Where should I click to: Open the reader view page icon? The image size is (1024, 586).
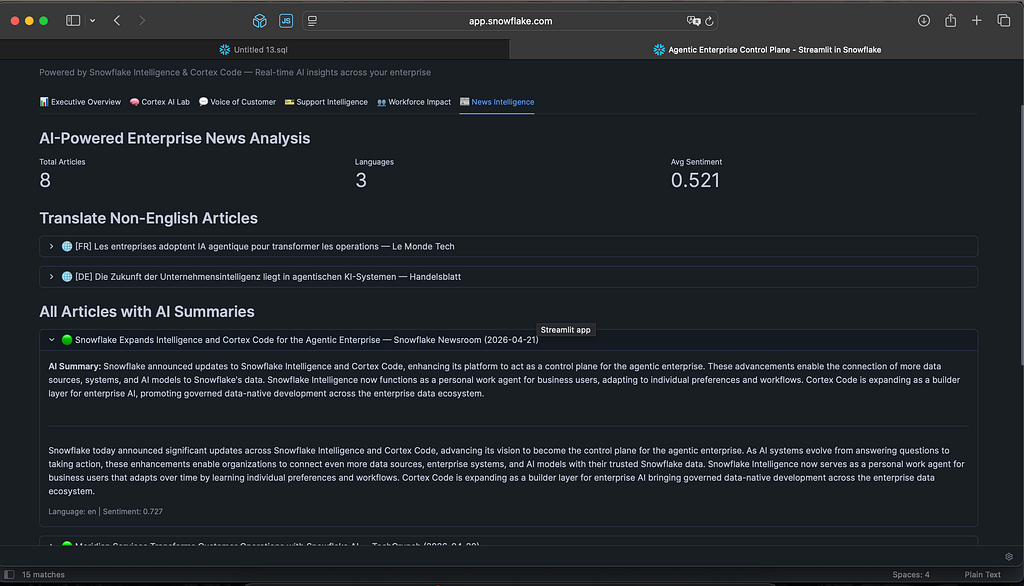tap(312, 21)
